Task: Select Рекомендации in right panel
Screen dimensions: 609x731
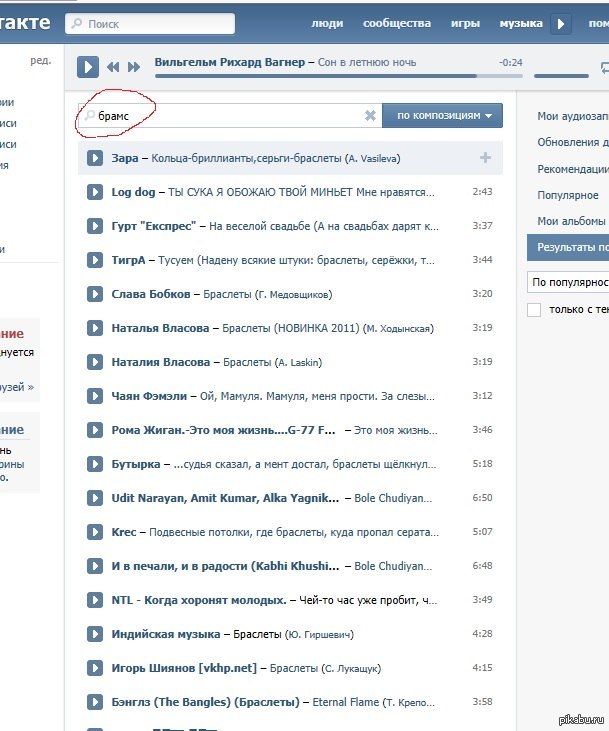Action: [573, 169]
